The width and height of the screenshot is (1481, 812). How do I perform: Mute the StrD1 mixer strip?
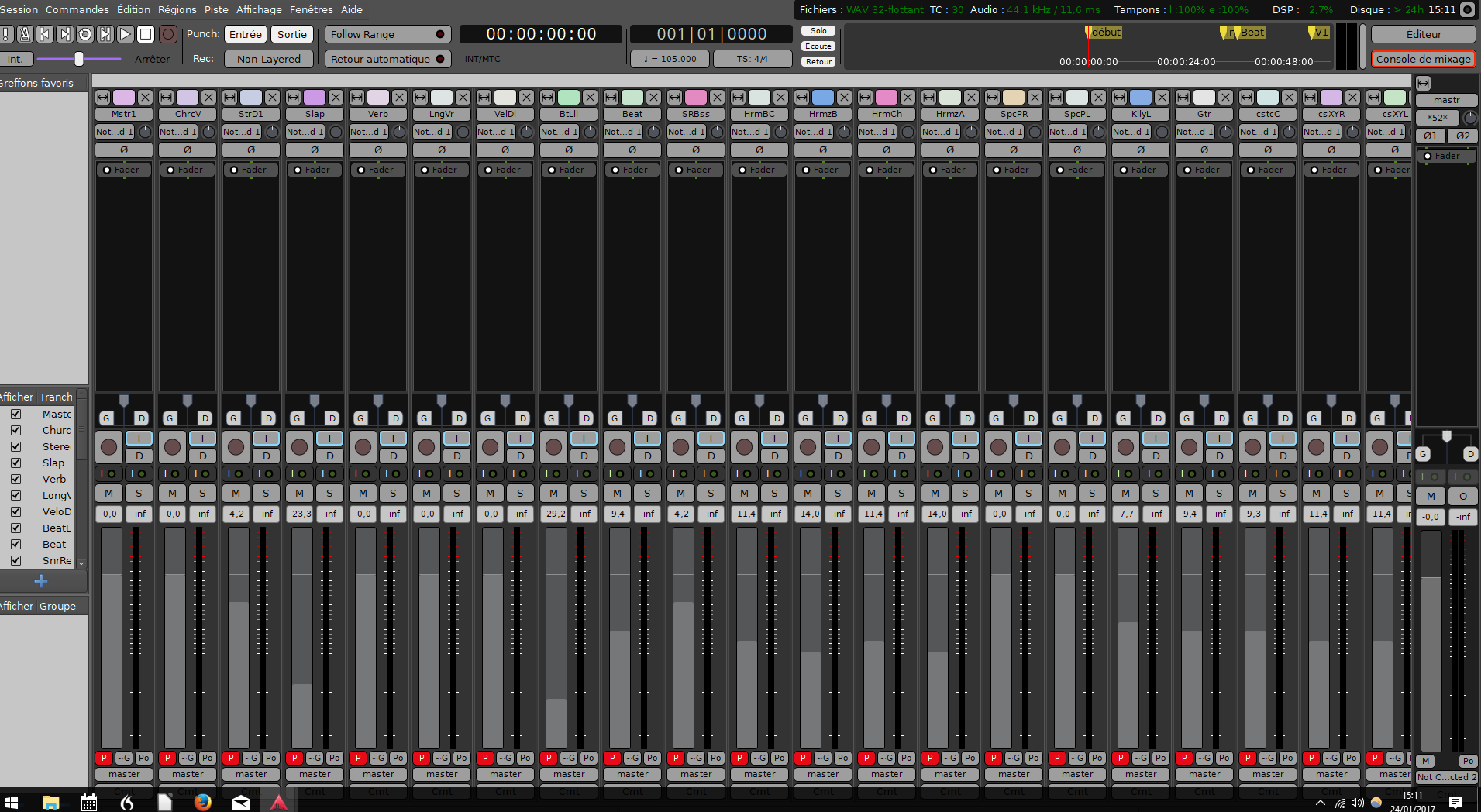pyautogui.click(x=236, y=493)
